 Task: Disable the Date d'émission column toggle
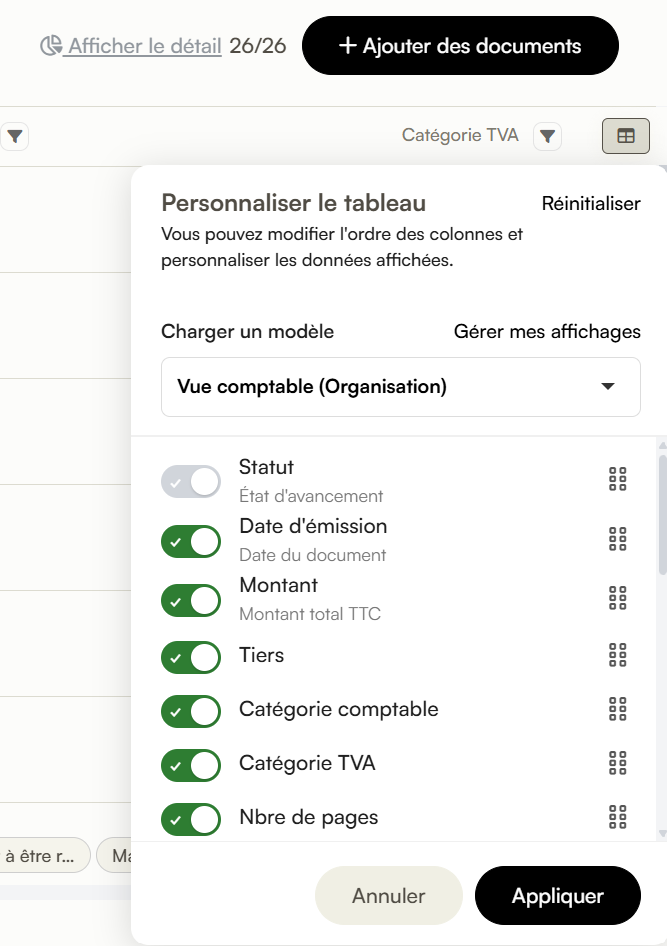191,541
